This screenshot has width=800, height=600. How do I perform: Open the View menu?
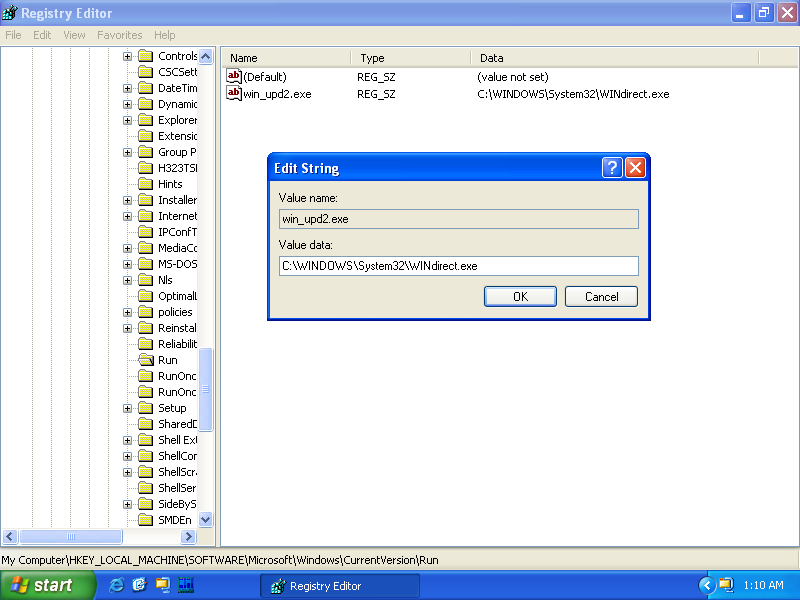click(74, 35)
